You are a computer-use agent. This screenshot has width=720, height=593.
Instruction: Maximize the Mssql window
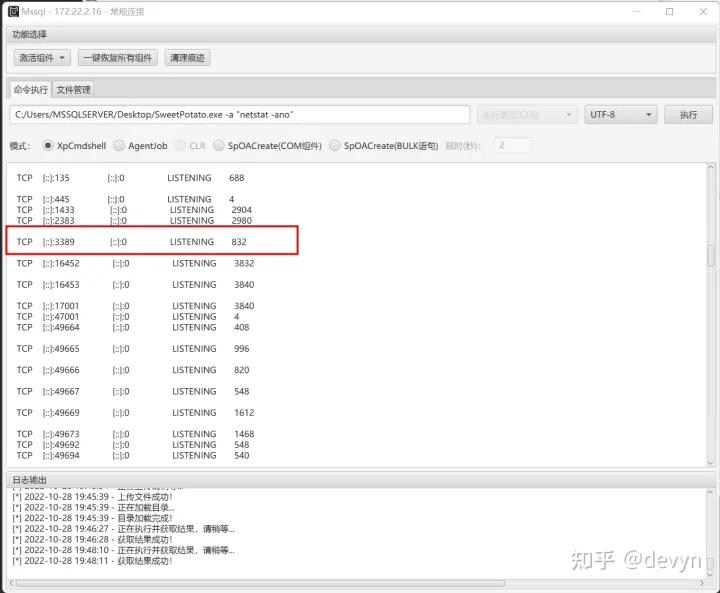click(x=669, y=11)
